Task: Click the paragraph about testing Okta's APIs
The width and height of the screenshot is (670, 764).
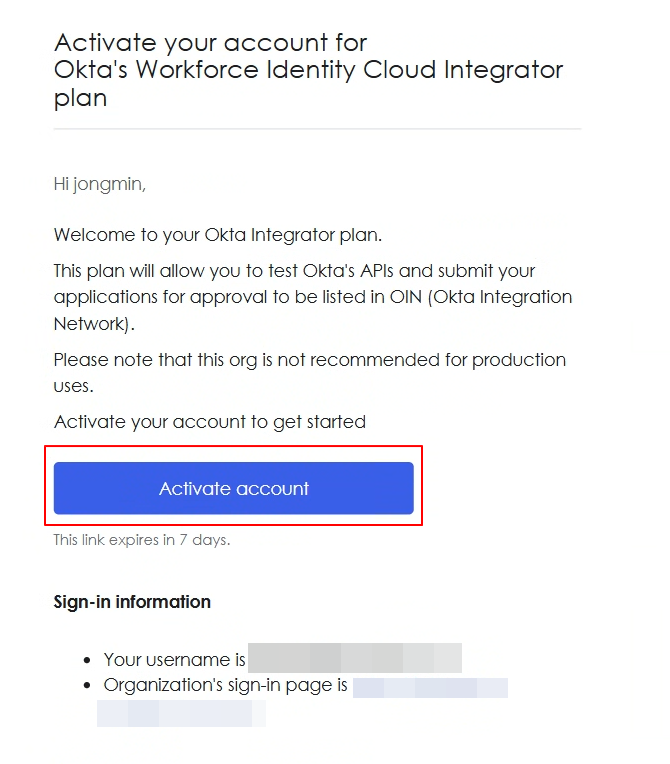Action: tap(313, 297)
